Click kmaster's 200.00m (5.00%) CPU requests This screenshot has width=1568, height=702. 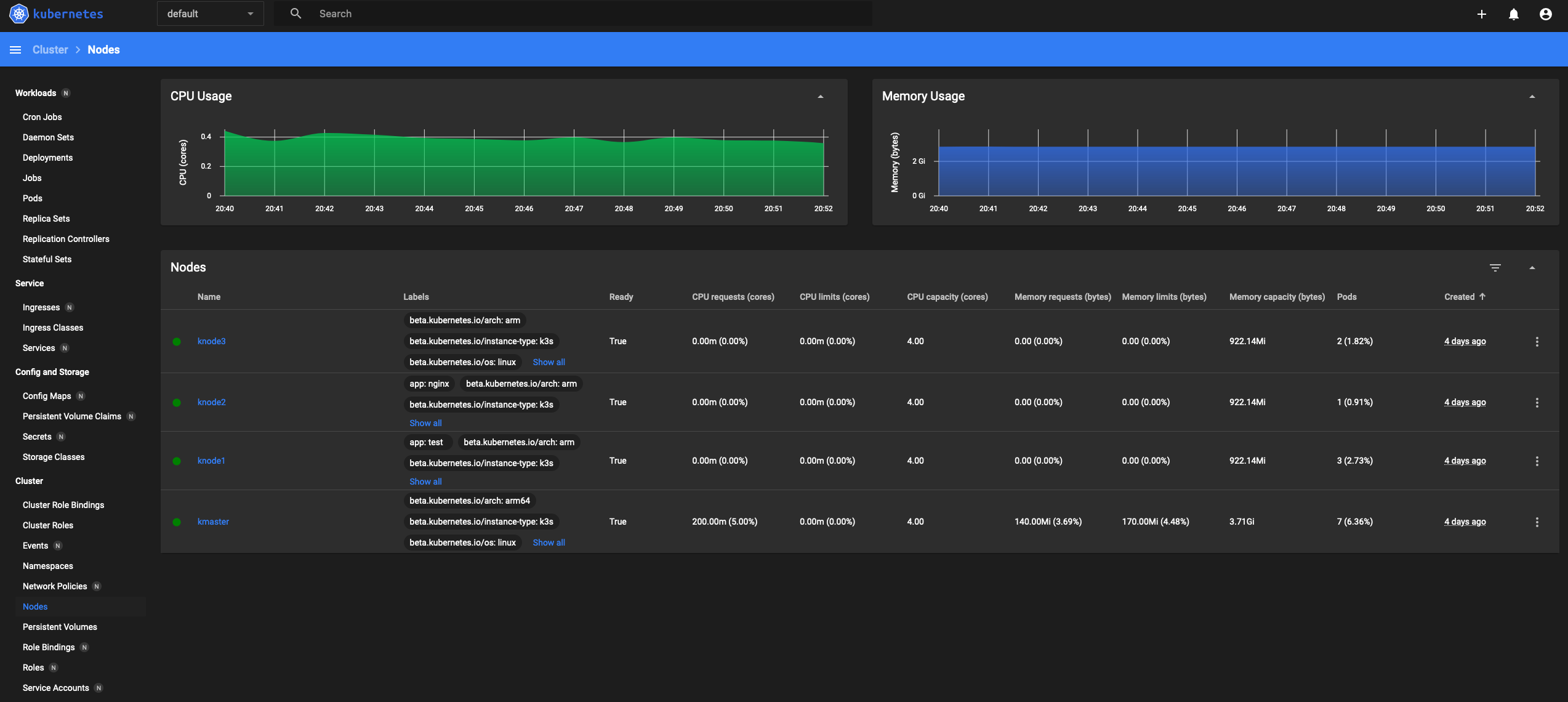(x=725, y=522)
